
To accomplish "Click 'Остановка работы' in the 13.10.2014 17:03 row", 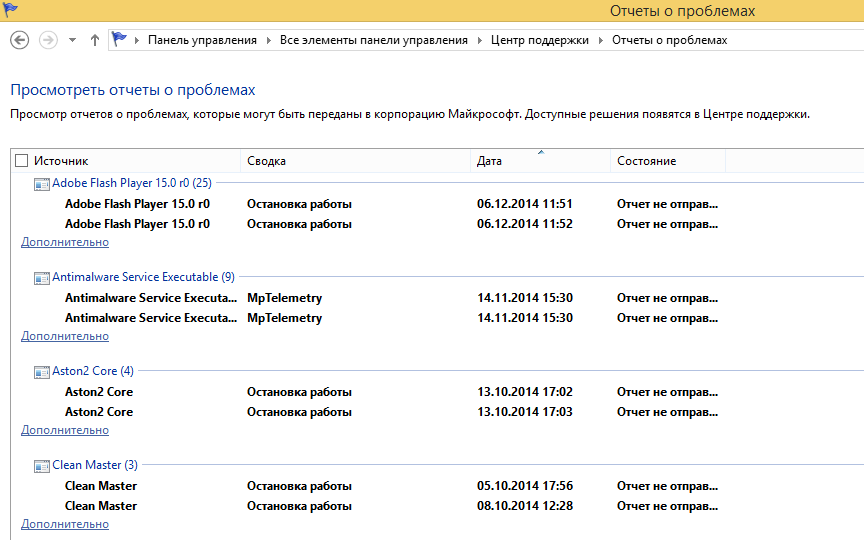I will tap(299, 412).
